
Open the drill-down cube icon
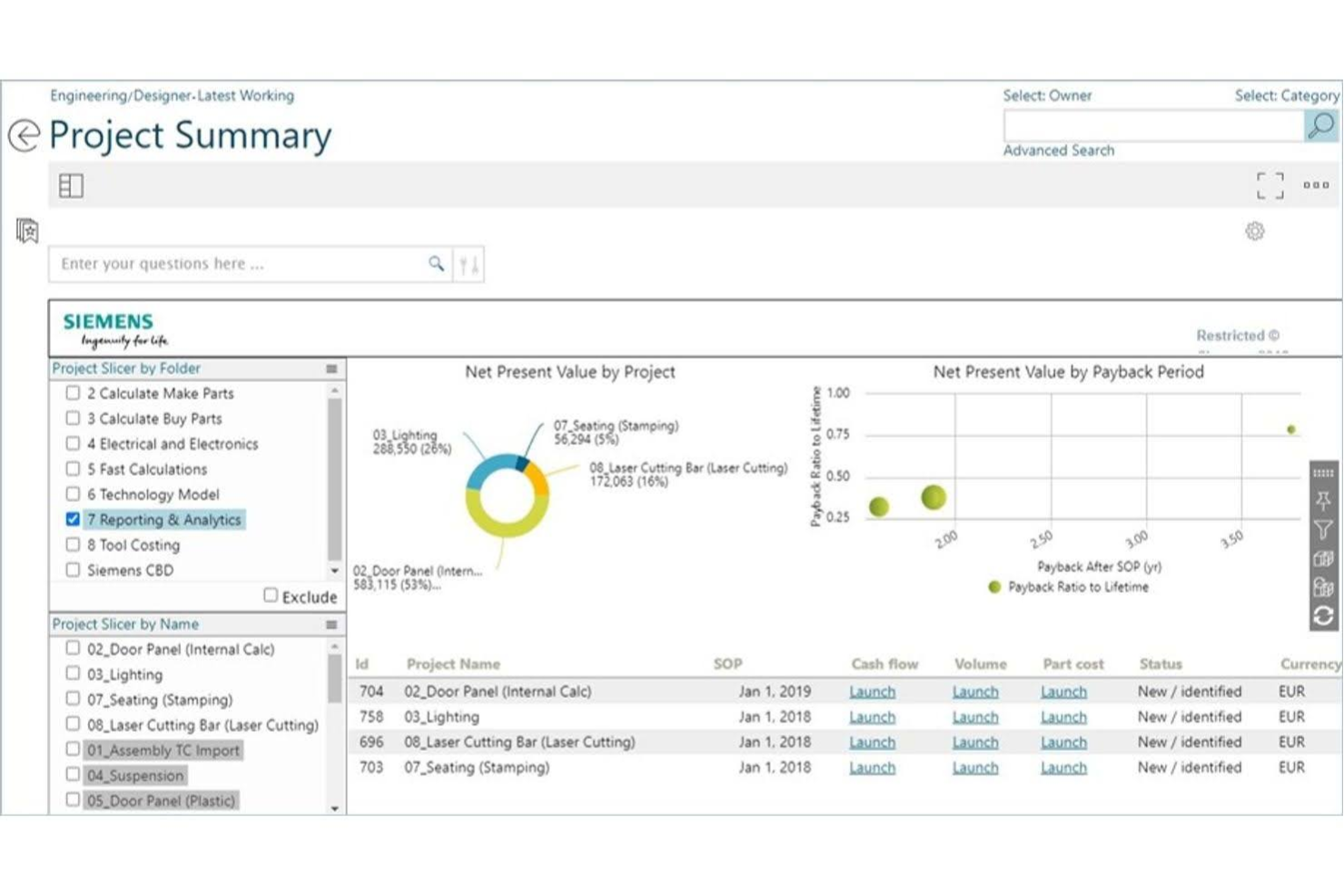[x=1322, y=557]
